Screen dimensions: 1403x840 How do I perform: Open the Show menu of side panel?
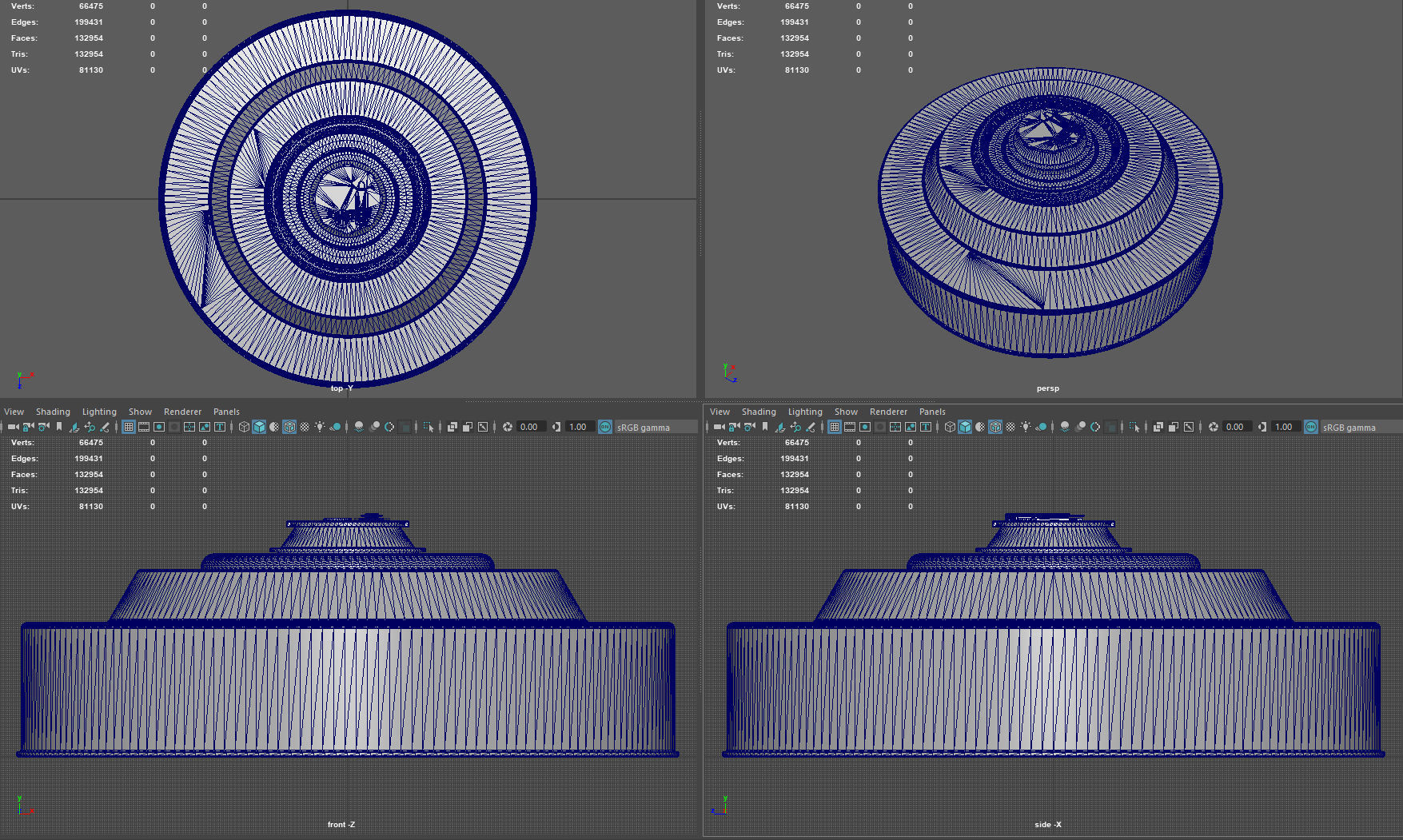click(x=846, y=412)
